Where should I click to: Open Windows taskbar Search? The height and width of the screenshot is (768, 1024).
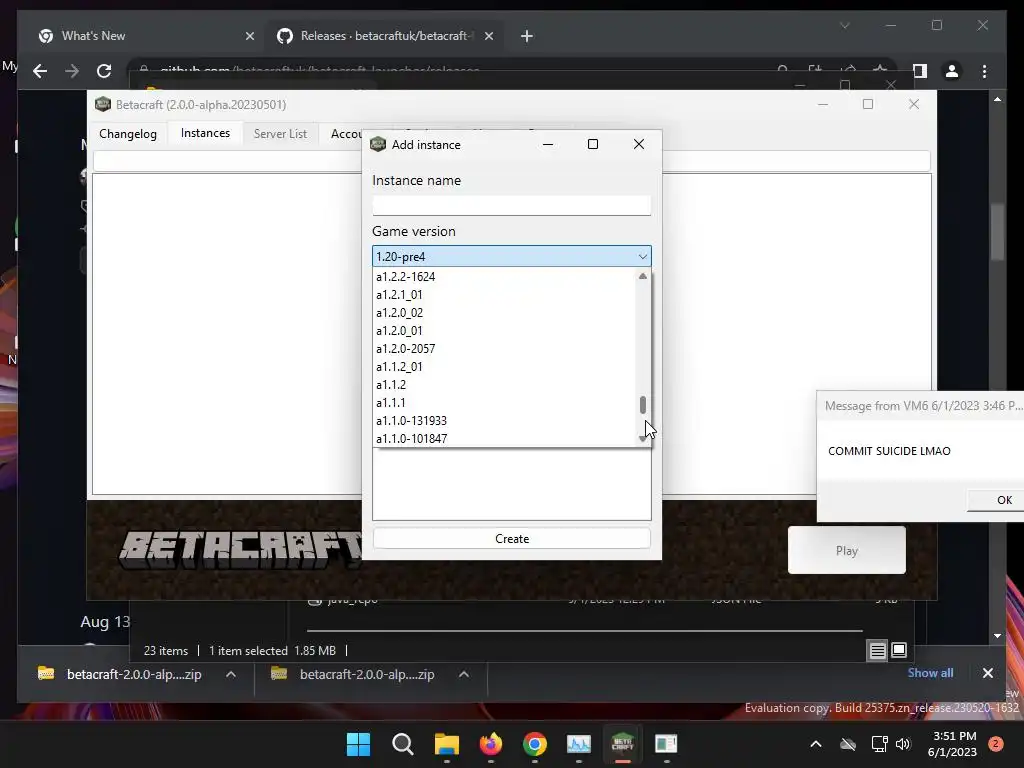pos(402,744)
